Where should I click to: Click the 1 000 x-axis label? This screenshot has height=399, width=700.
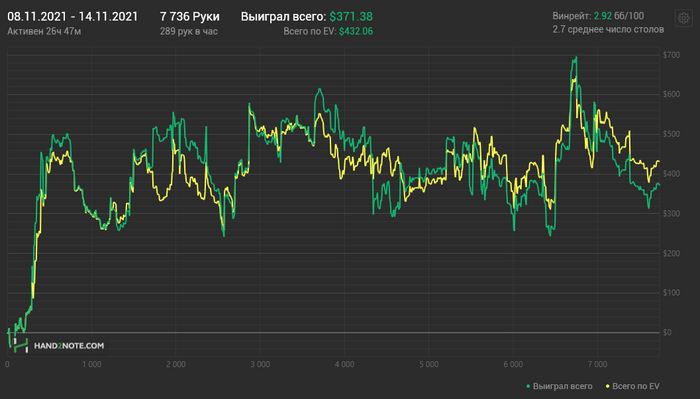point(92,364)
